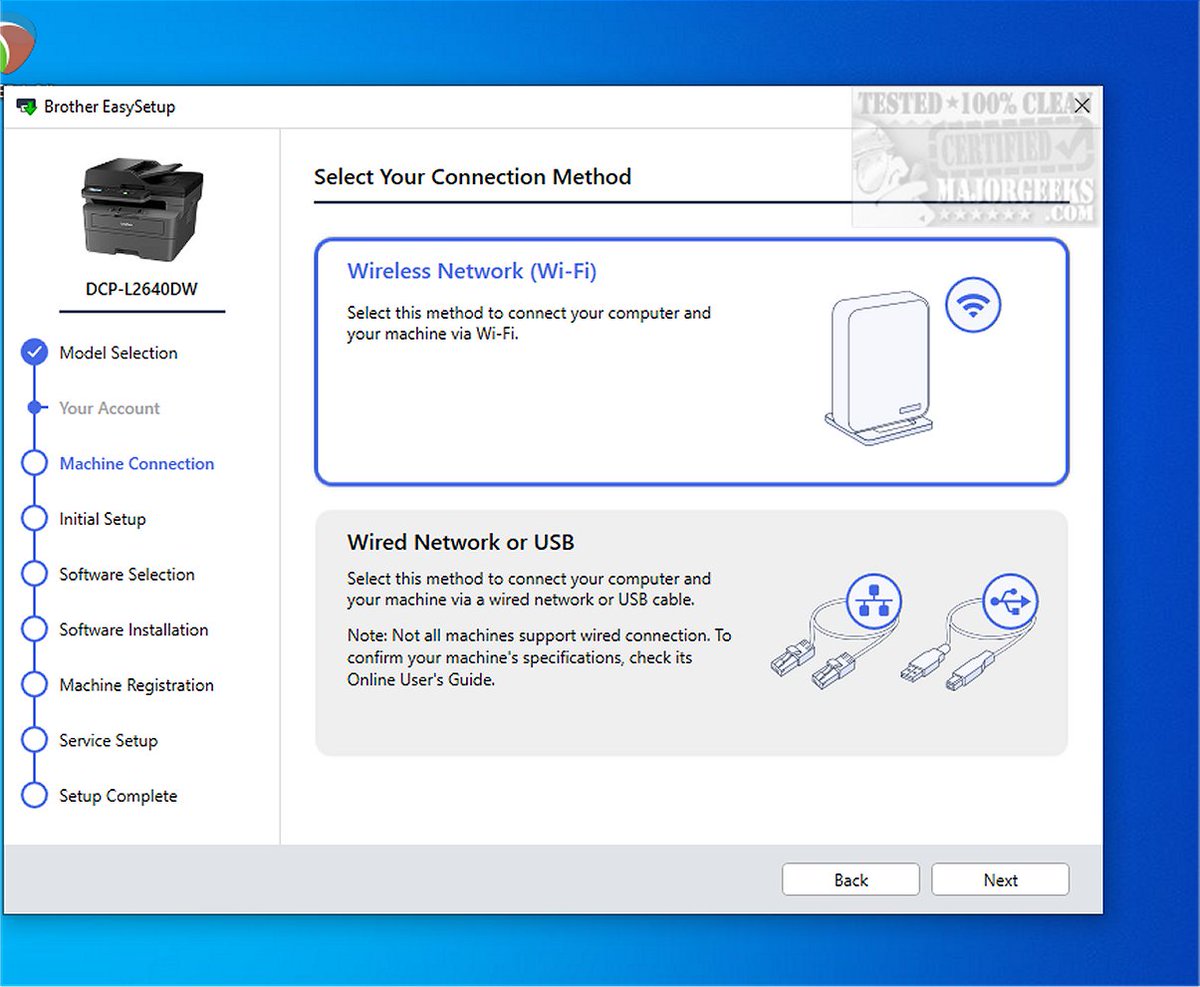Click the Model Selection checkmark circle
1200x987 pixels.
pos(35,352)
